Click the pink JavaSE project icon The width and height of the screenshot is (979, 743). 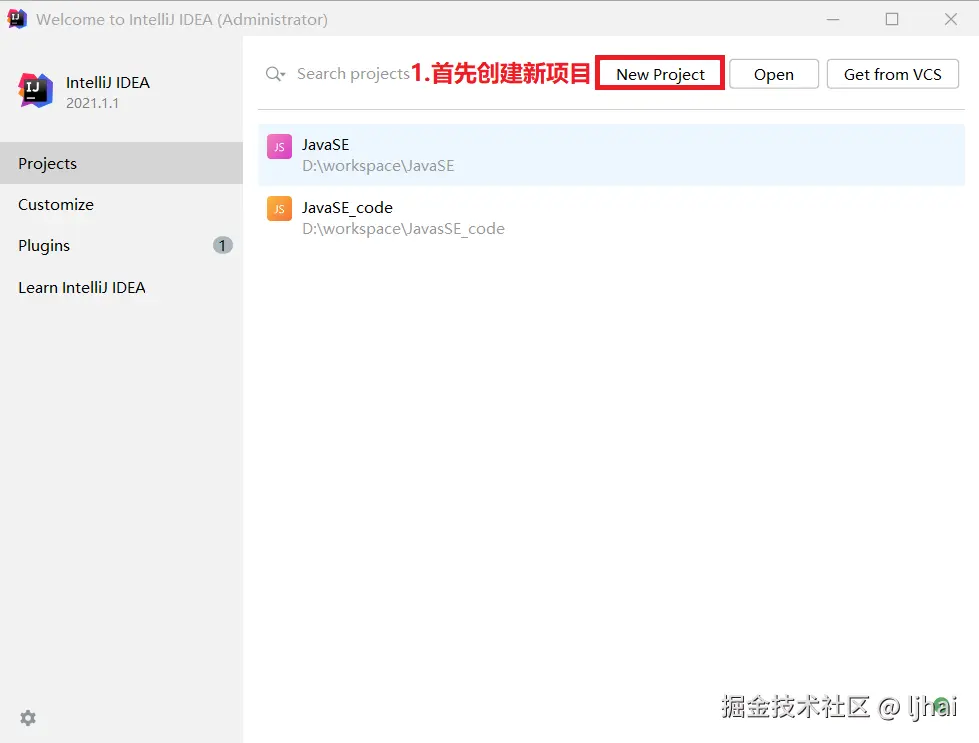click(x=279, y=147)
